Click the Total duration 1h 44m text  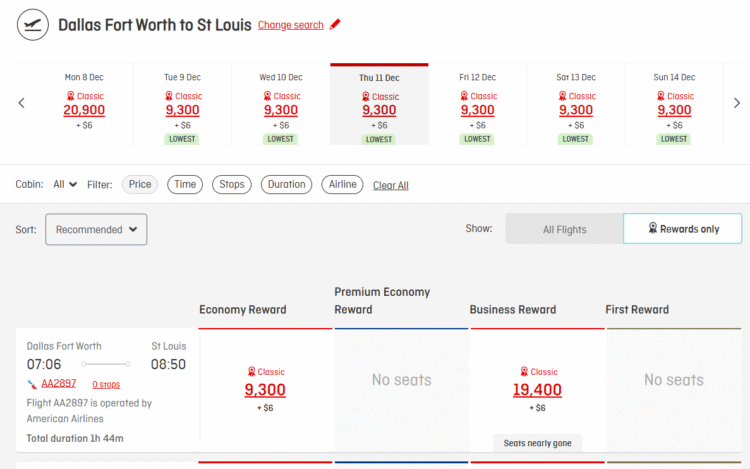[x=75, y=438]
